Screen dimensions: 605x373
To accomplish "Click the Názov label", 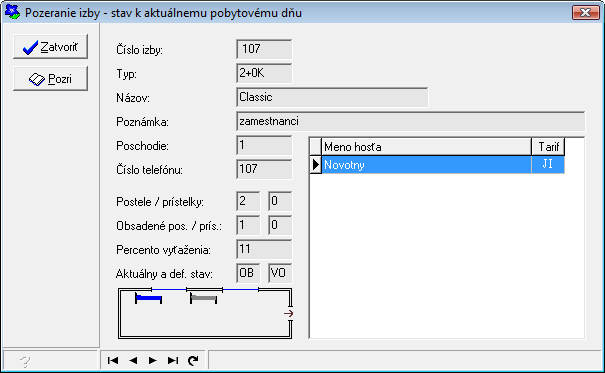I will pos(133,98).
